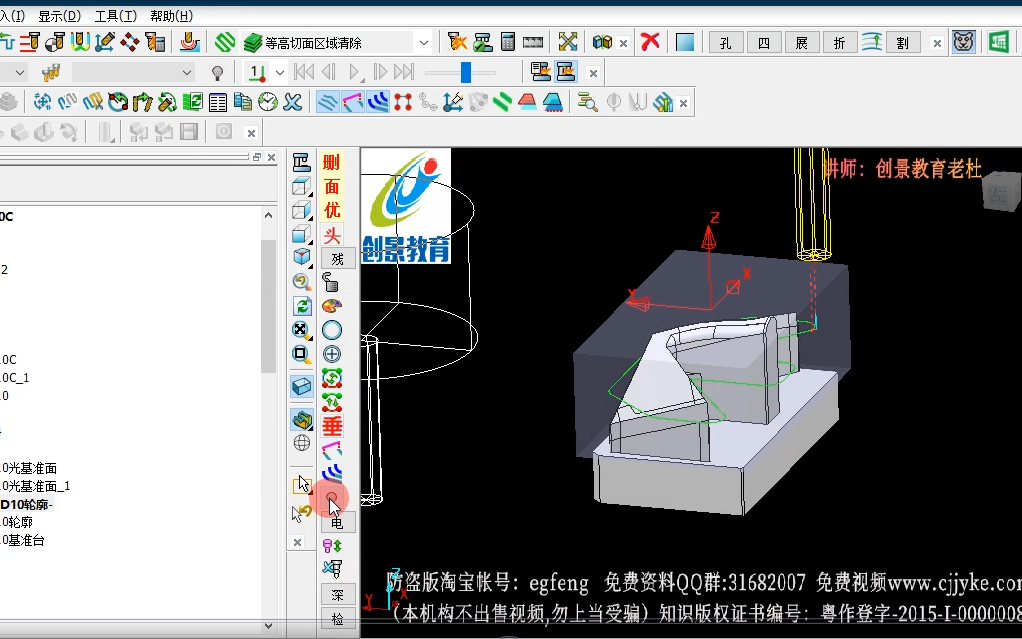
Task: Click the 电 button
Action: coord(338,522)
